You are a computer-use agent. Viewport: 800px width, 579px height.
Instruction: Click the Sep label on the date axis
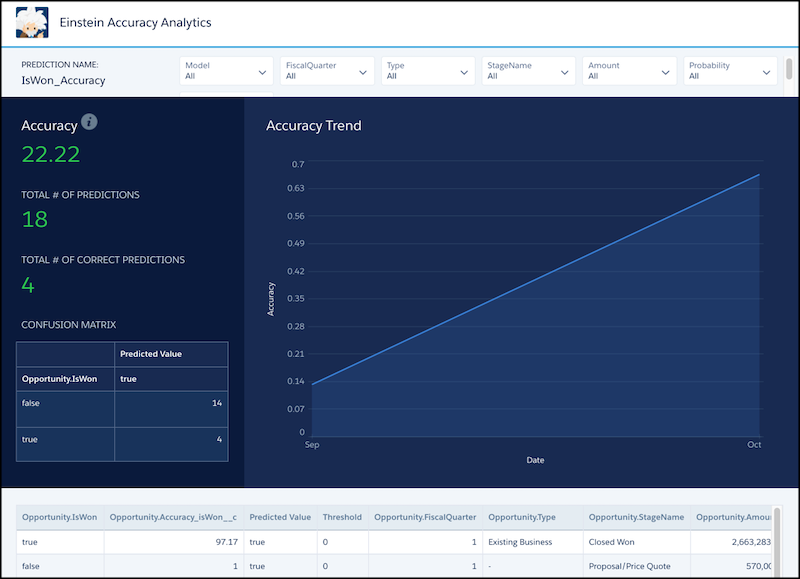pyautogui.click(x=312, y=445)
